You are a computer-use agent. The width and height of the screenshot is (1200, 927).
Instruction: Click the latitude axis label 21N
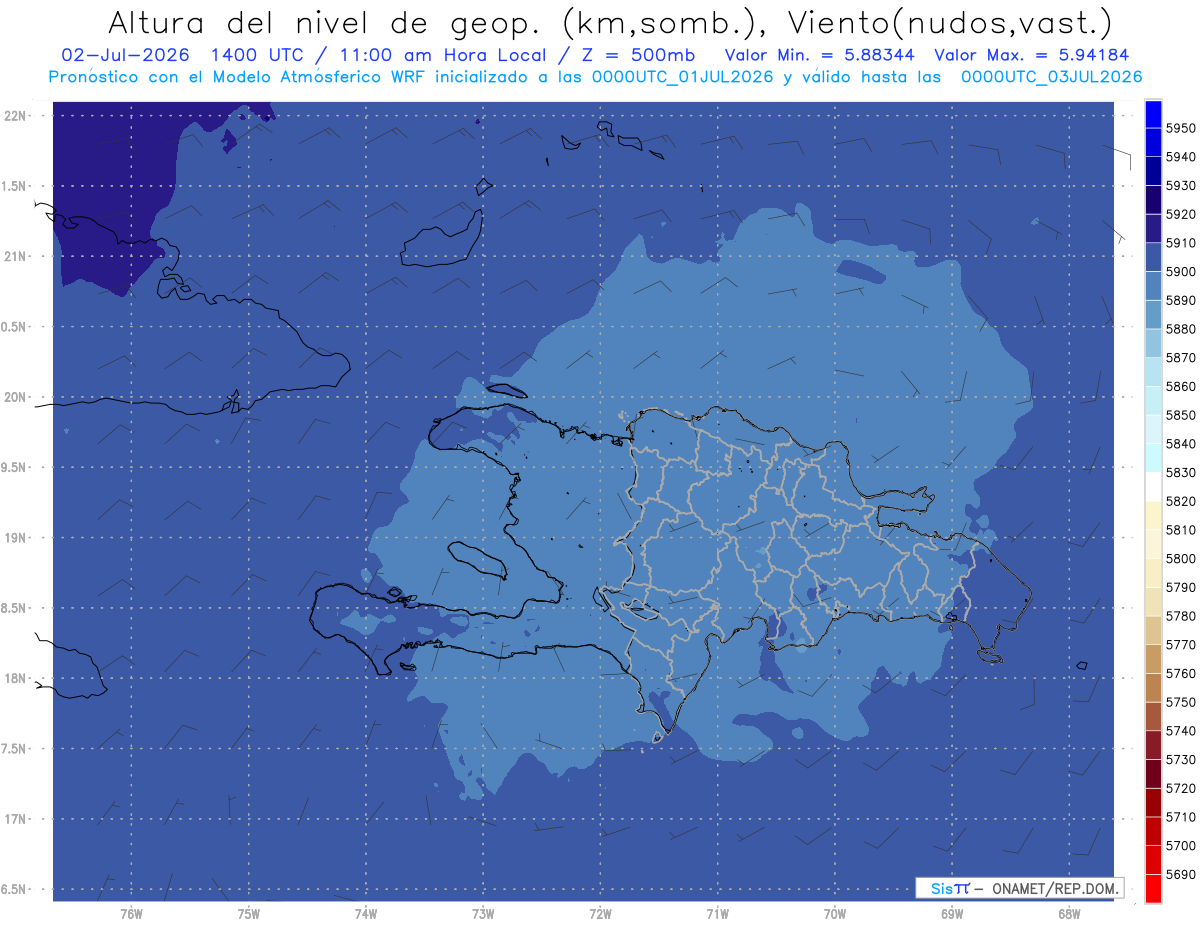click(x=16, y=257)
